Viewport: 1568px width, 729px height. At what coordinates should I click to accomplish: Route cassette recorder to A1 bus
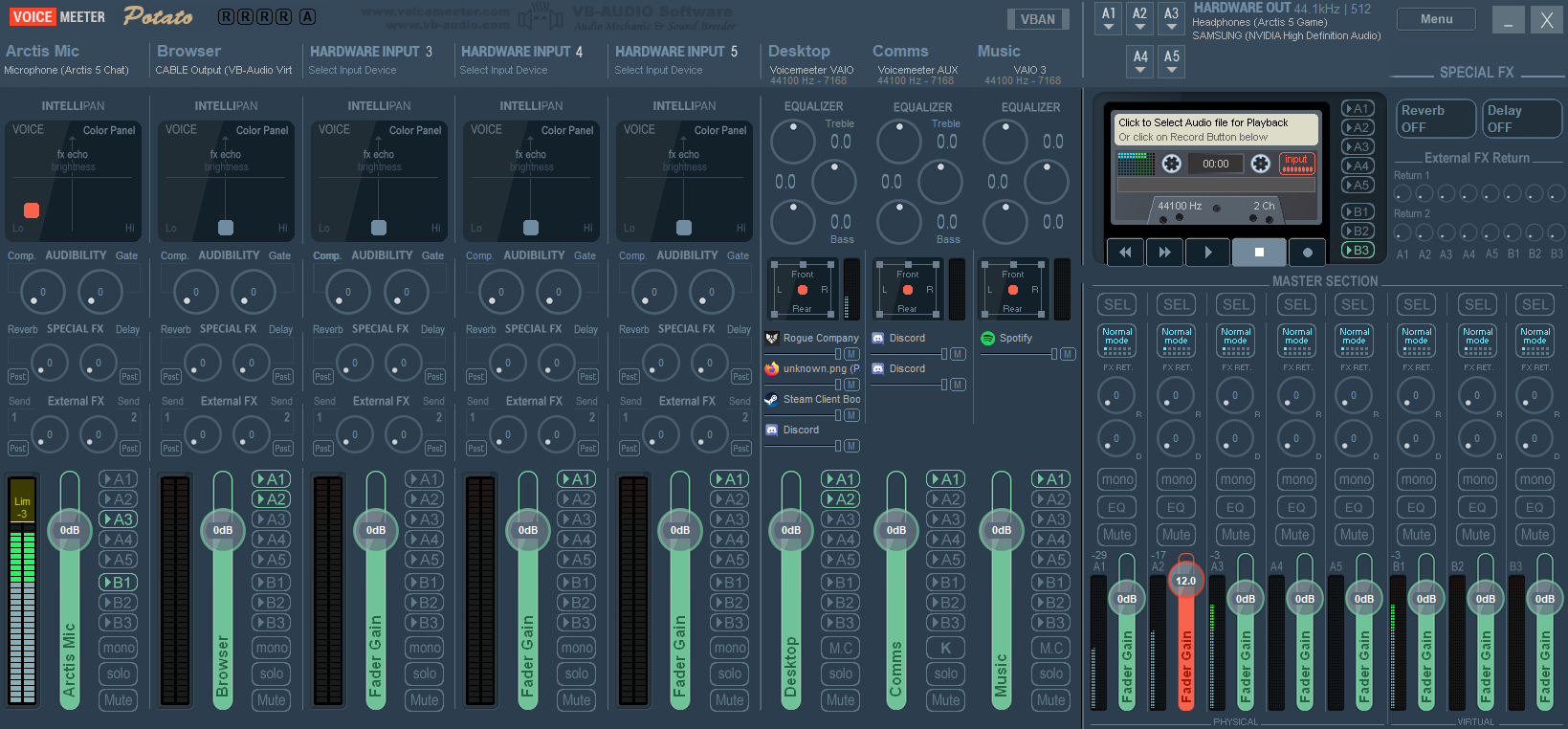tap(1358, 108)
